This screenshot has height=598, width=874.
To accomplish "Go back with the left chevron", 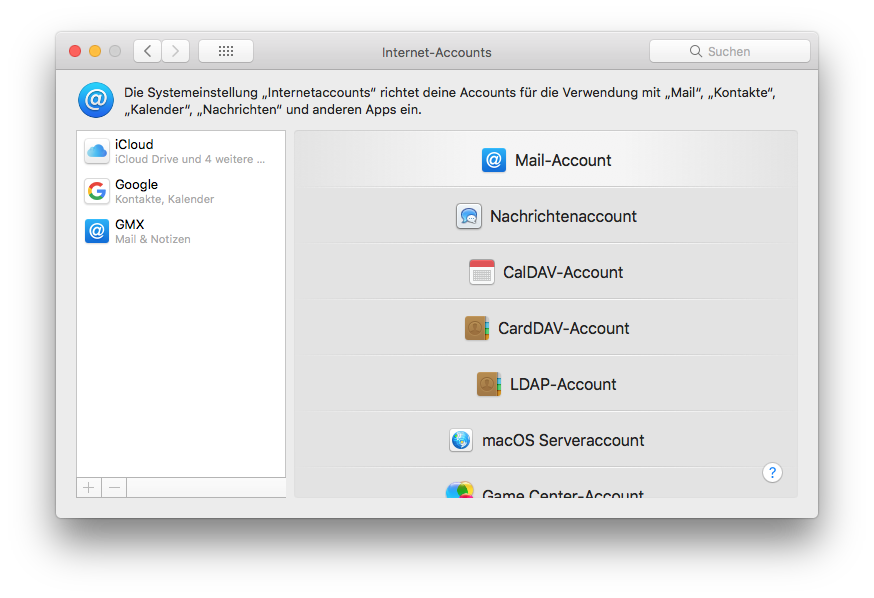I will [147, 51].
